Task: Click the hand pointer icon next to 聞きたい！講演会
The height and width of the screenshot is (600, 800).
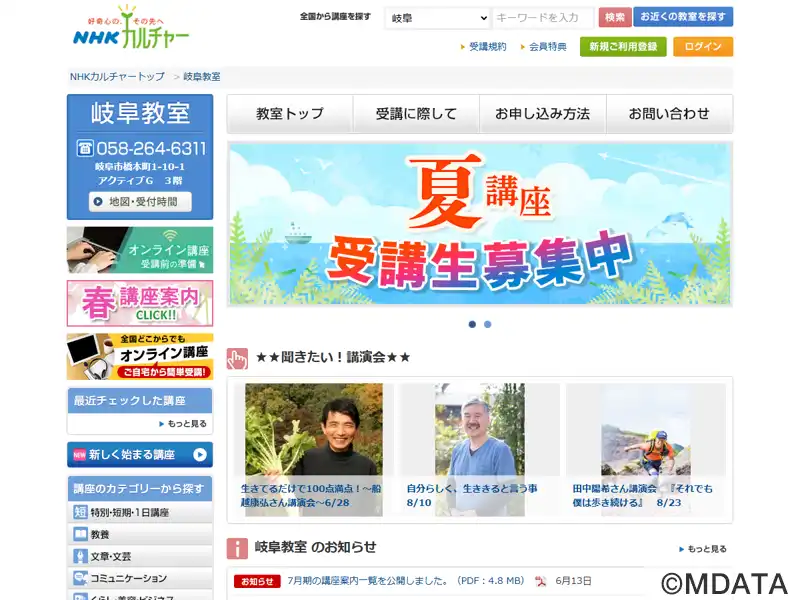Action: click(237, 358)
